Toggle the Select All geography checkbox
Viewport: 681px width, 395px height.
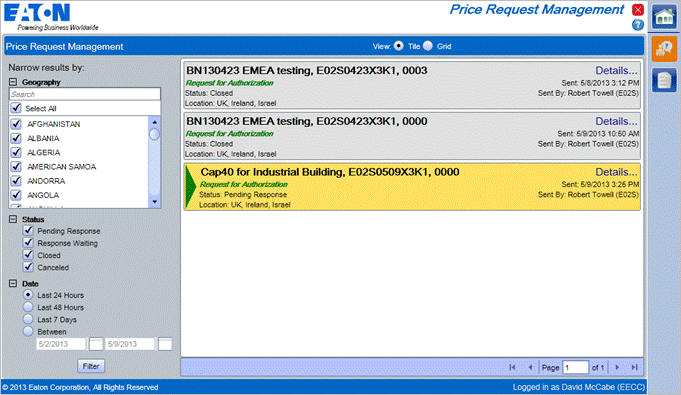pyautogui.click(x=16, y=108)
